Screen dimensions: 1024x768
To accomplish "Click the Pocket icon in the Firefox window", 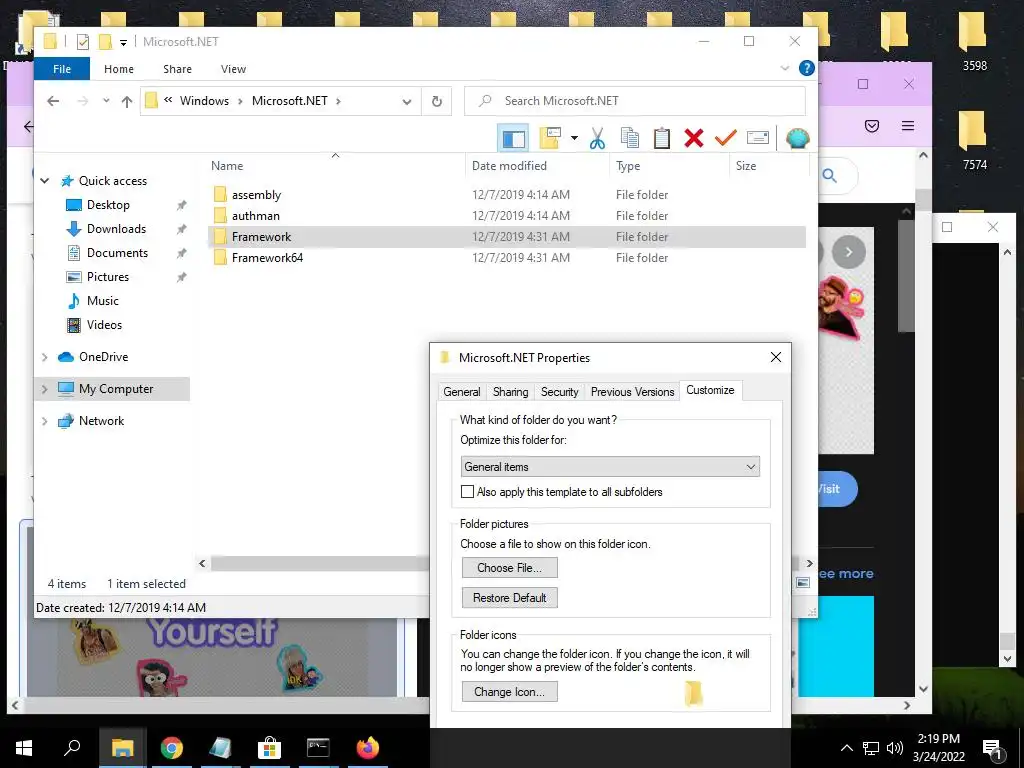I will 872,126.
